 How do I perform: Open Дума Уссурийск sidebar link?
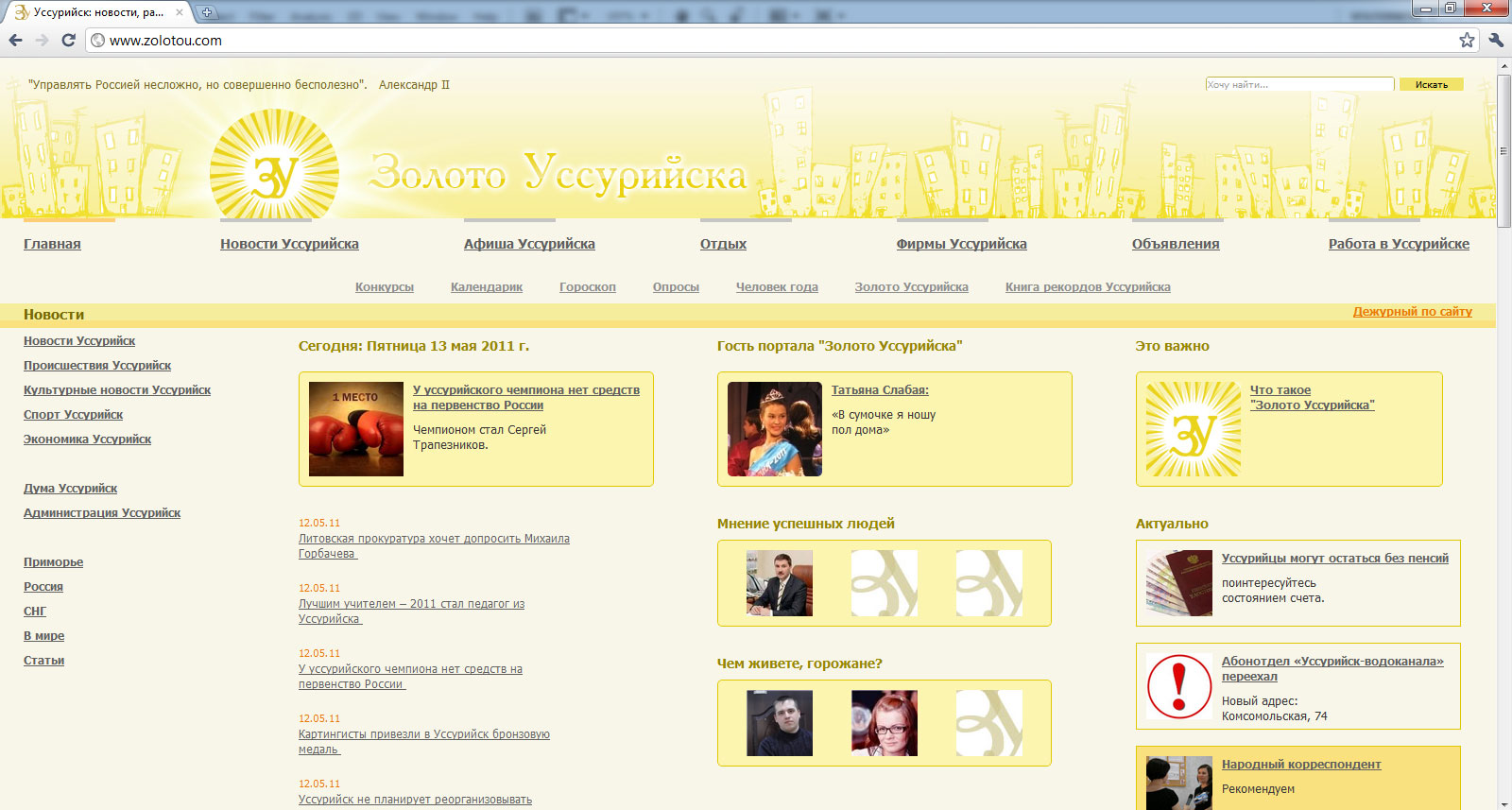[x=70, y=489]
